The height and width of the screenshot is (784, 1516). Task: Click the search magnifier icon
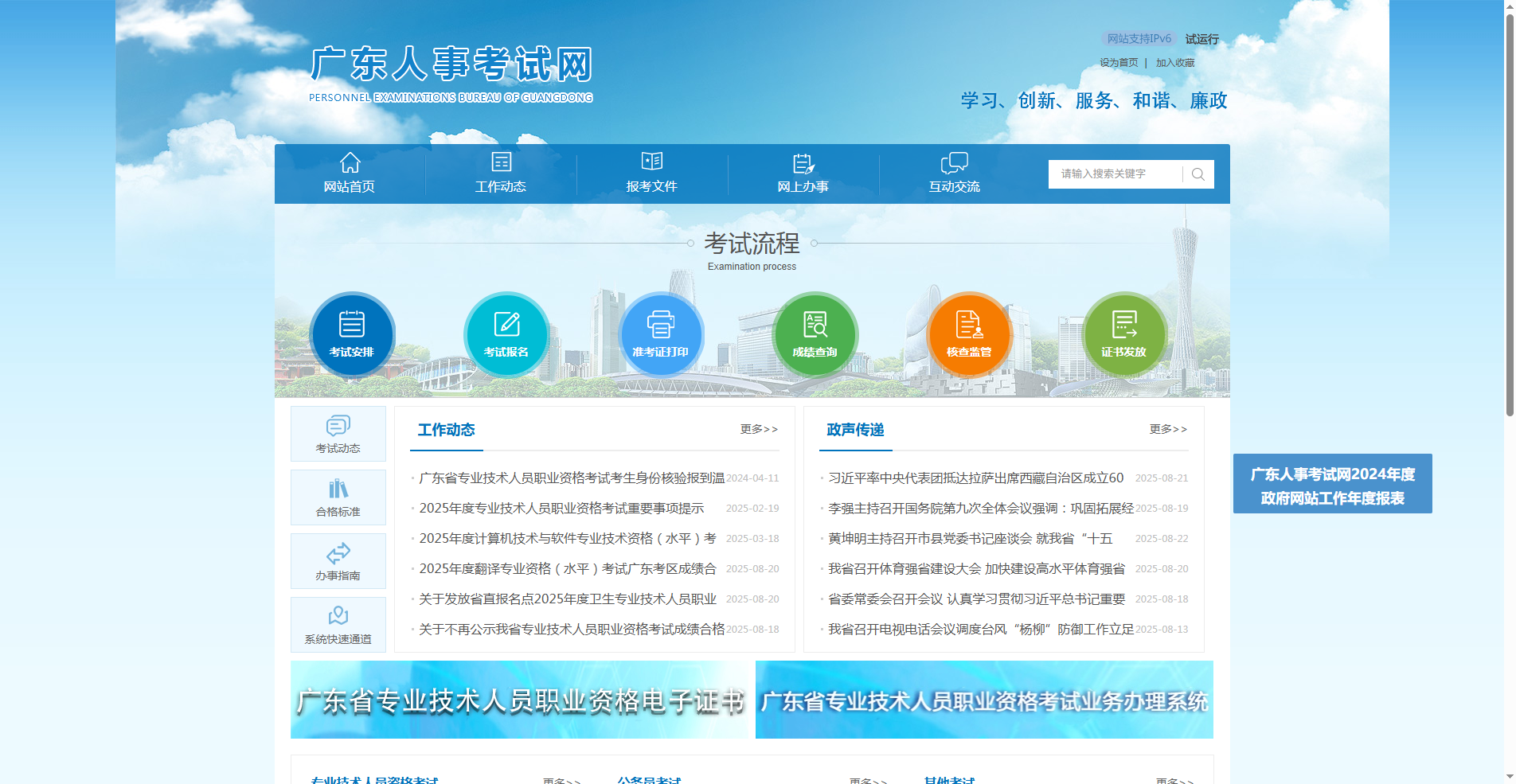1198,174
